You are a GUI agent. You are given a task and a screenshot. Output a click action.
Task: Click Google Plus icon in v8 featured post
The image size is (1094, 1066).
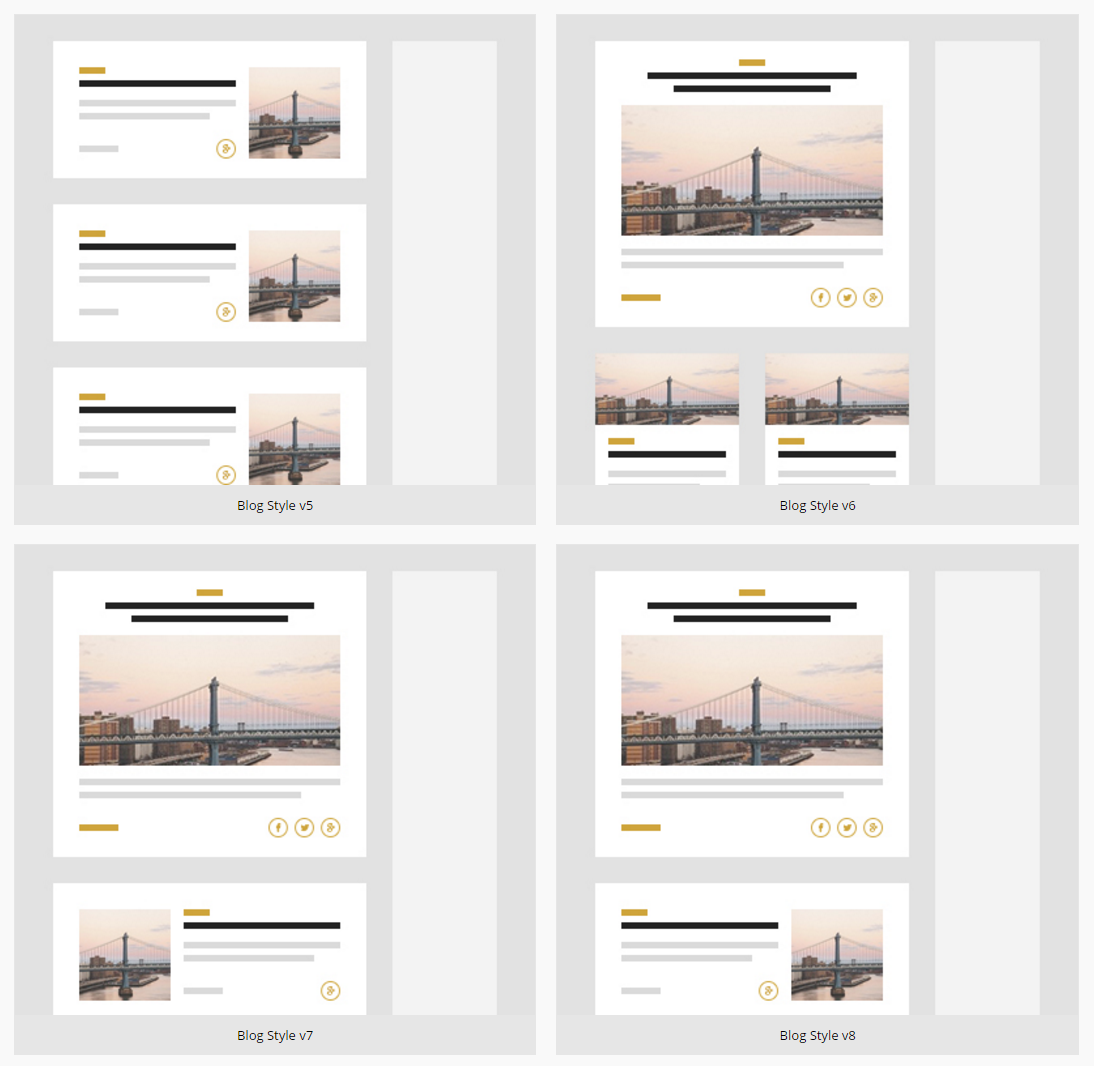coord(873,828)
